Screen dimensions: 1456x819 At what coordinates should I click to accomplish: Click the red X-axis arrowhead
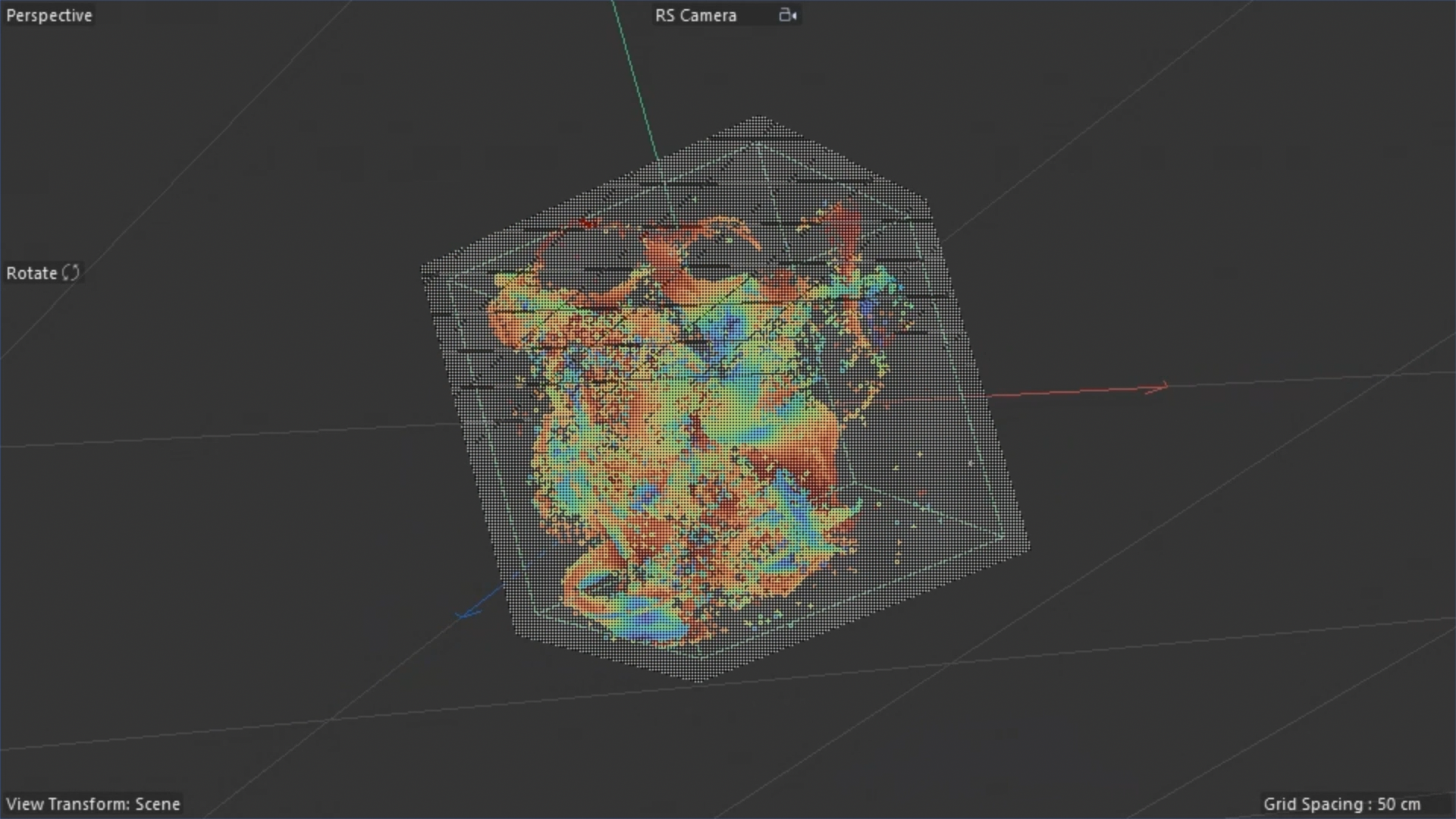click(1160, 388)
